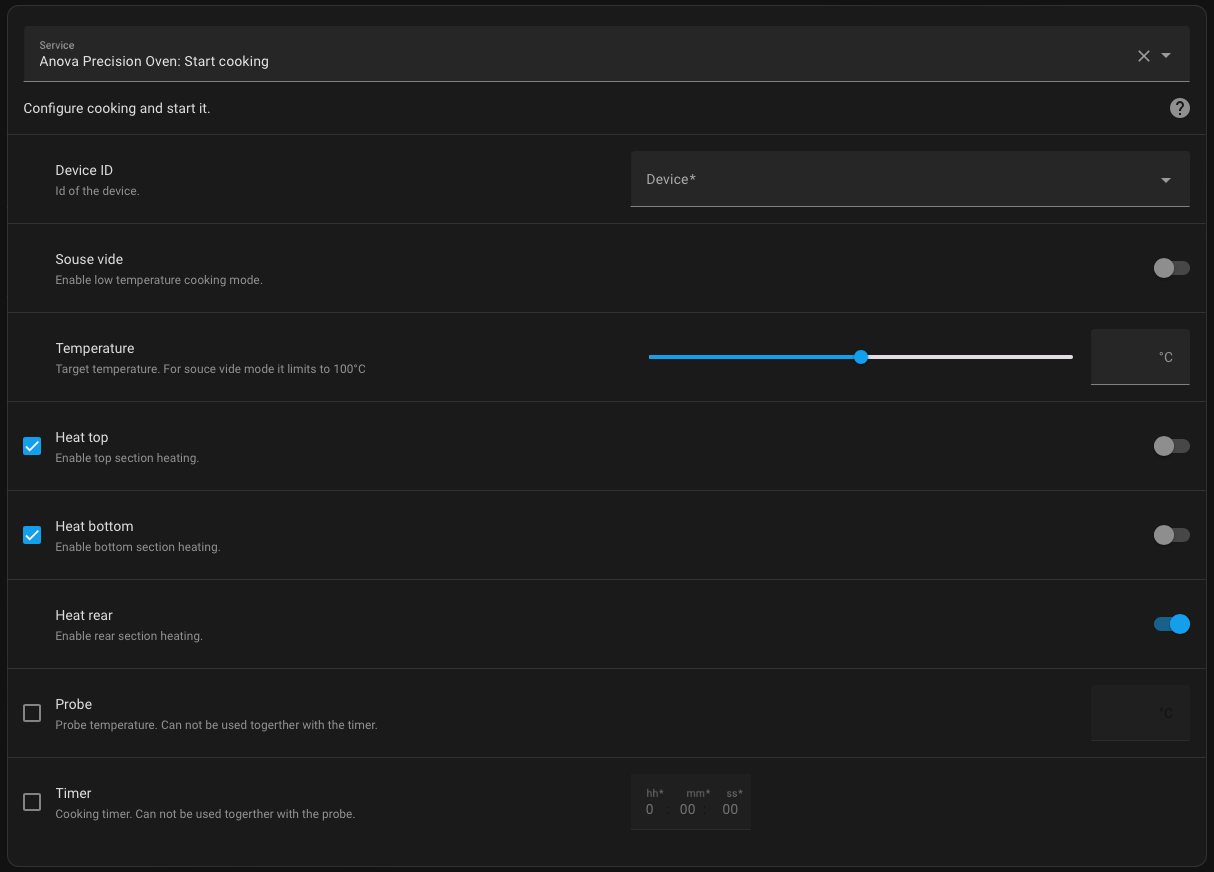Click the help question mark icon
1214x872 pixels.
pos(1180,108)
